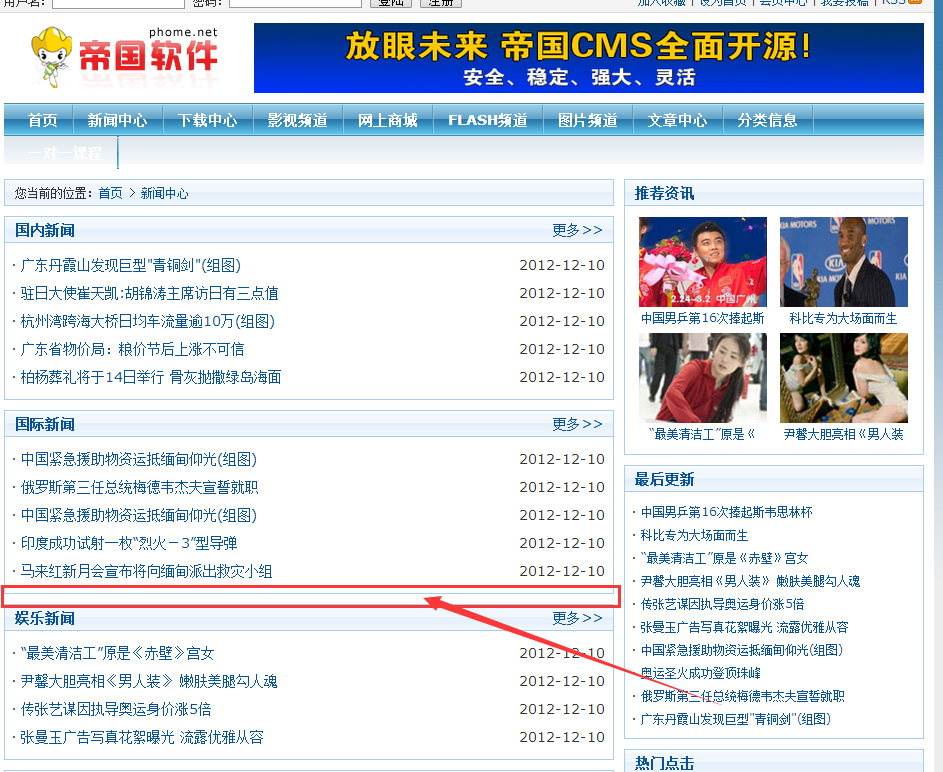Expand 更多>> for 娱乐新闻
Viewport: 943px width, 772px height.
click(x=577, y=618)
